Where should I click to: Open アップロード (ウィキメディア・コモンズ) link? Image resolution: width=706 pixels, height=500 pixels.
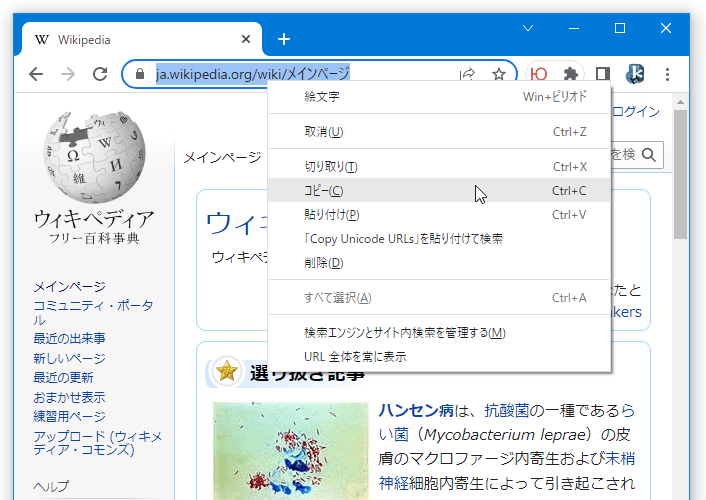point(97,443)
